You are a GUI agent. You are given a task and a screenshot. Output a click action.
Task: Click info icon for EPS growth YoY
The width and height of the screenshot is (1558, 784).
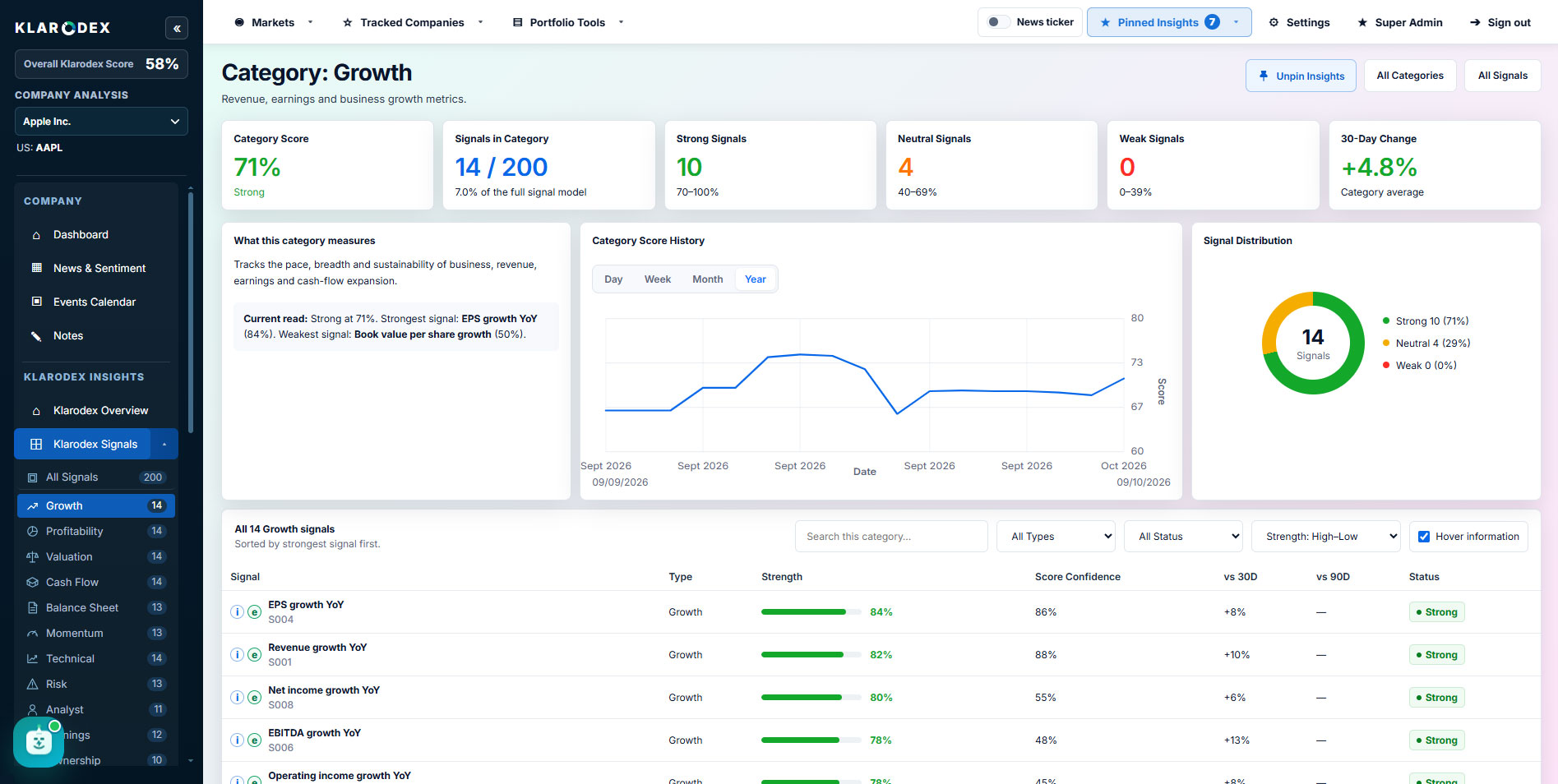237,612
